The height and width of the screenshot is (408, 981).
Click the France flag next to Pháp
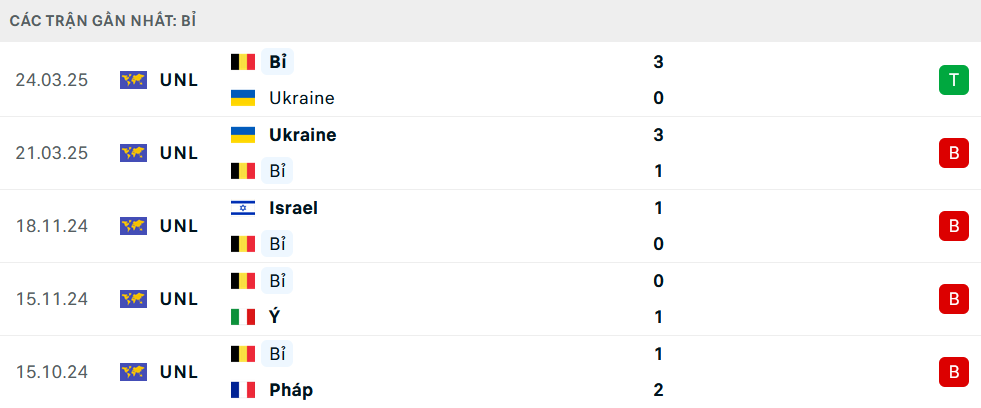tap(243, 390)
